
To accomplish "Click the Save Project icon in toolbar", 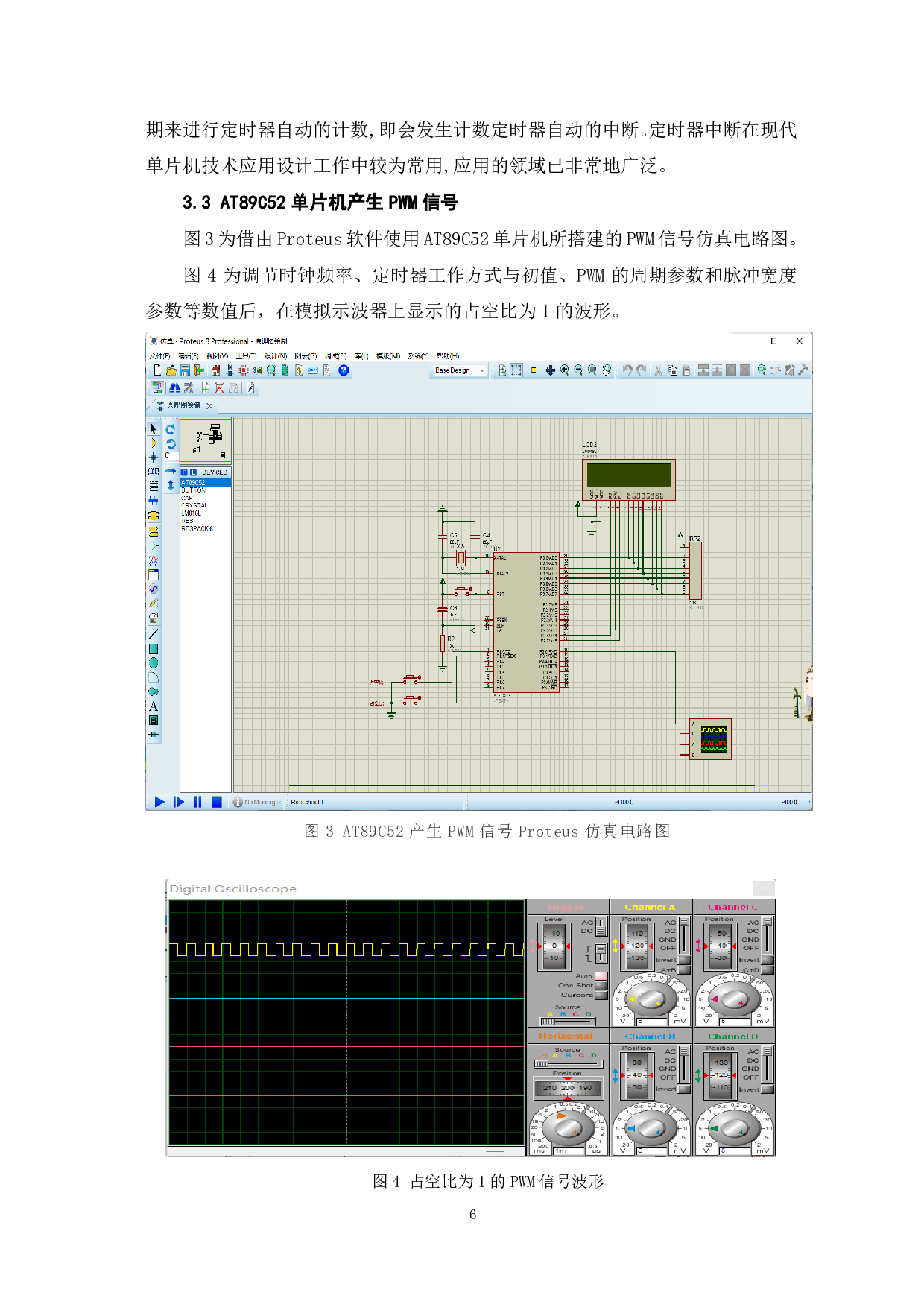I will coord(184,370).
